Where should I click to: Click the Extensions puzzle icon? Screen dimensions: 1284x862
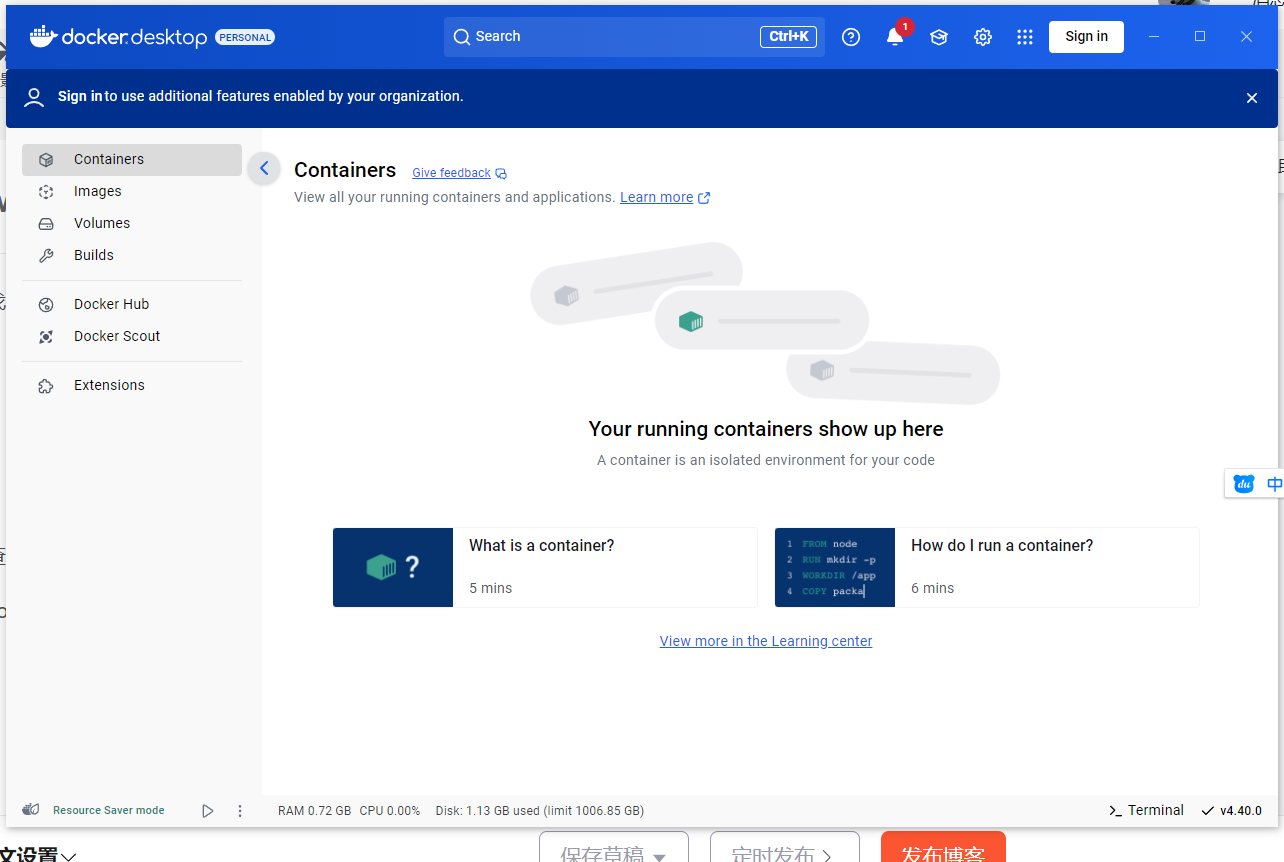[x=46, y=386]
